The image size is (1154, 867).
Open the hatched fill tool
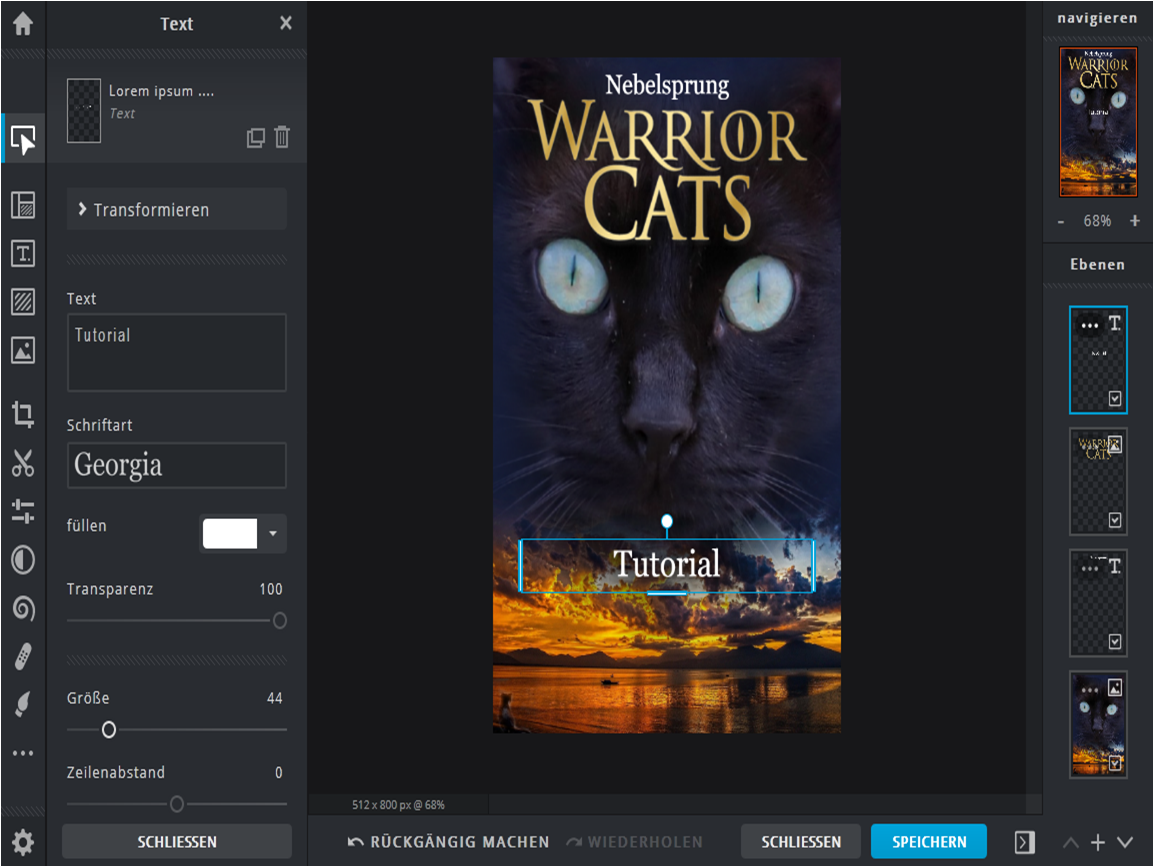[23, 302]
